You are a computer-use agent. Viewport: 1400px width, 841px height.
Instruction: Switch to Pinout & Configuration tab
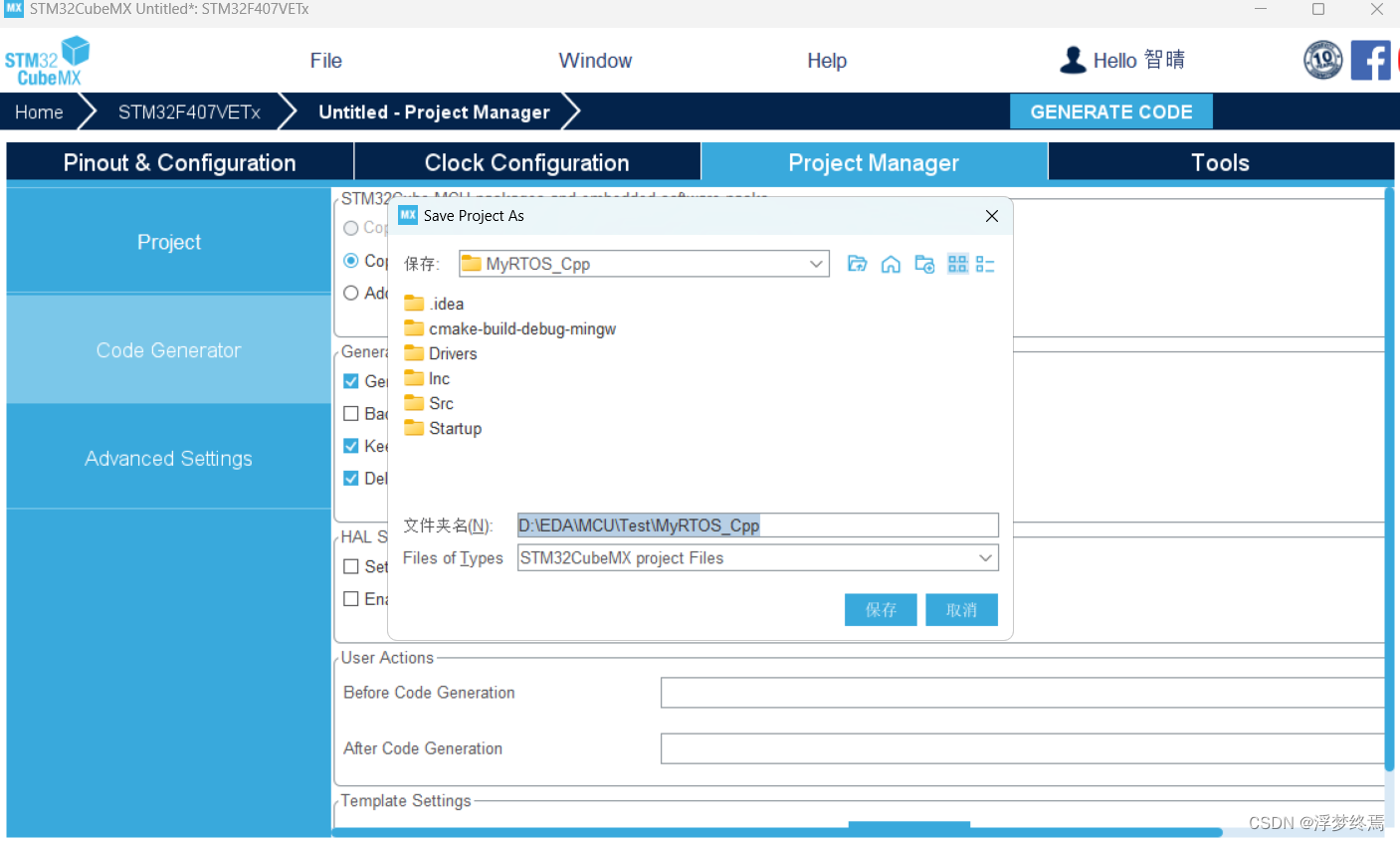(x=180, y=162)
